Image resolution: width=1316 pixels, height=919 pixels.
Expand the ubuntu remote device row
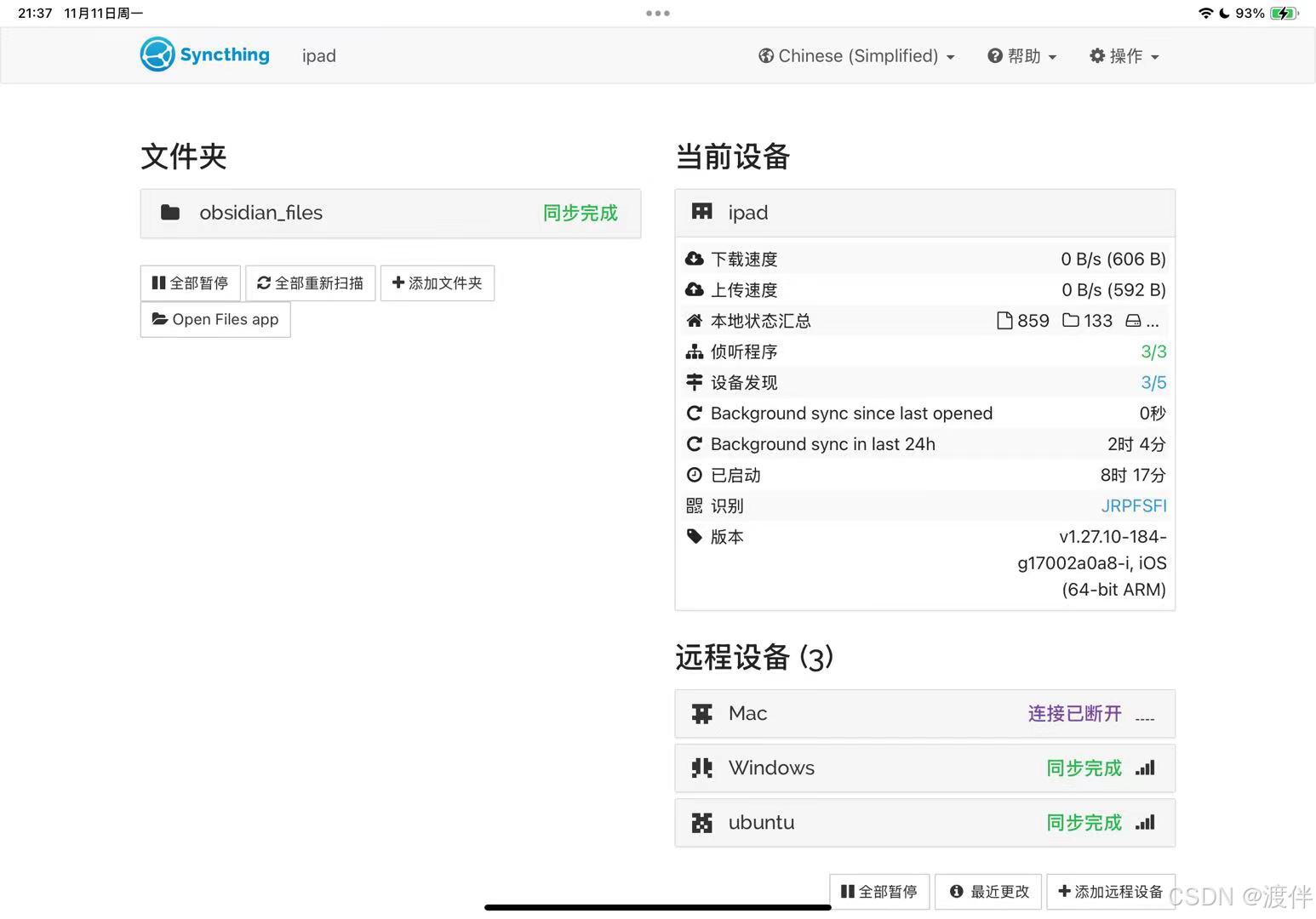click(x=925, y=822)
